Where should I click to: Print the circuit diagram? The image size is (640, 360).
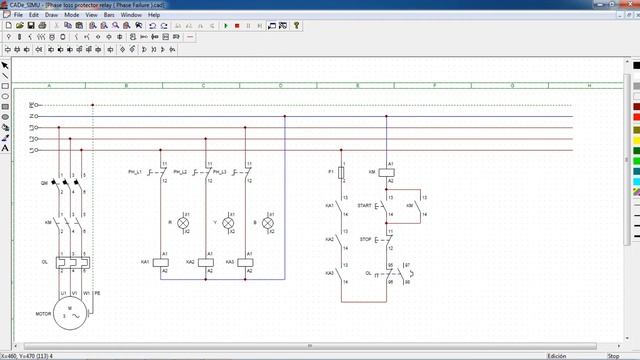pos(42,26)
